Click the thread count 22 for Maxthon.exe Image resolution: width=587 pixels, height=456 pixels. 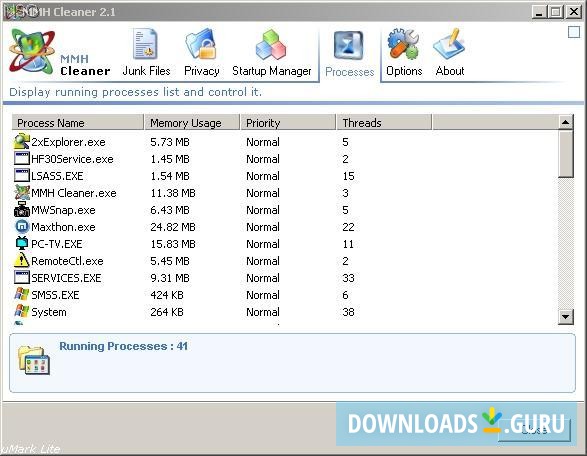(348, 227)
